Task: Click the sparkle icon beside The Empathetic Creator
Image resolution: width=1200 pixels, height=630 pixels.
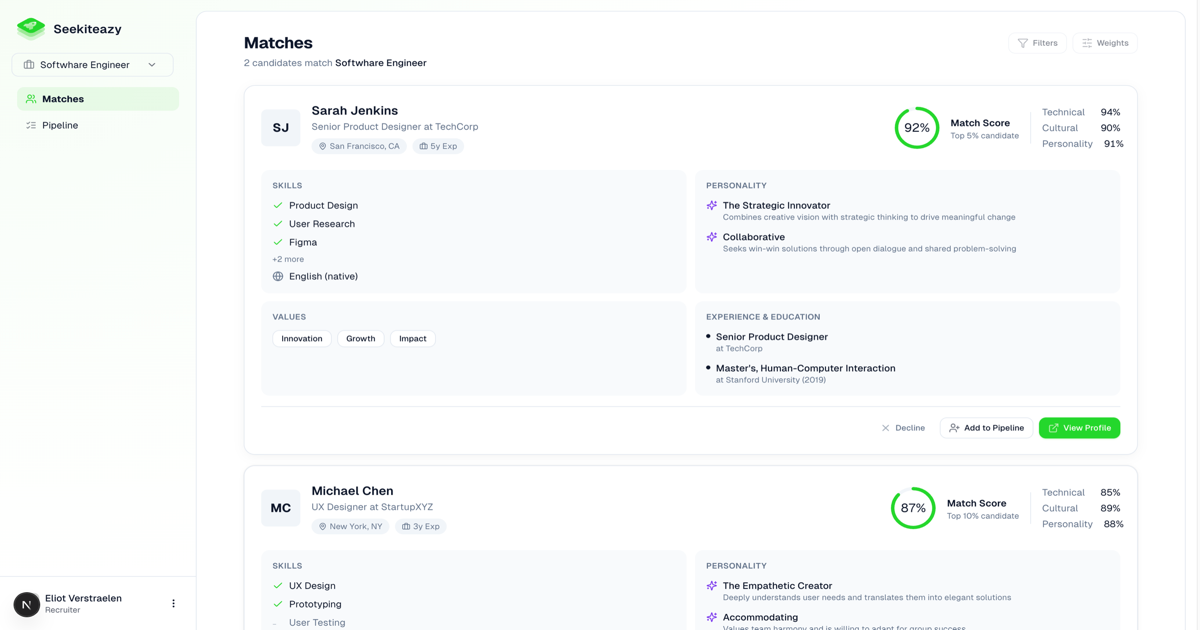Action: [x=712, y=586]
